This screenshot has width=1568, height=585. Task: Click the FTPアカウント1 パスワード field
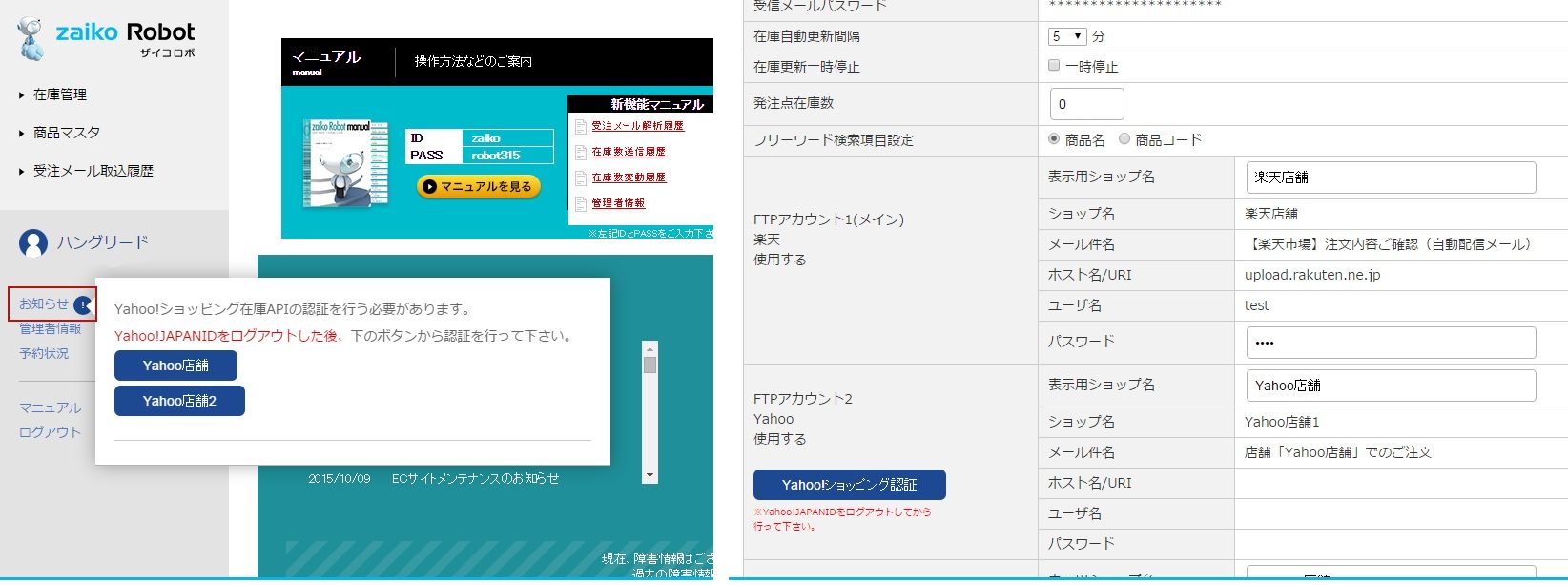click(x=1391, y=343)
